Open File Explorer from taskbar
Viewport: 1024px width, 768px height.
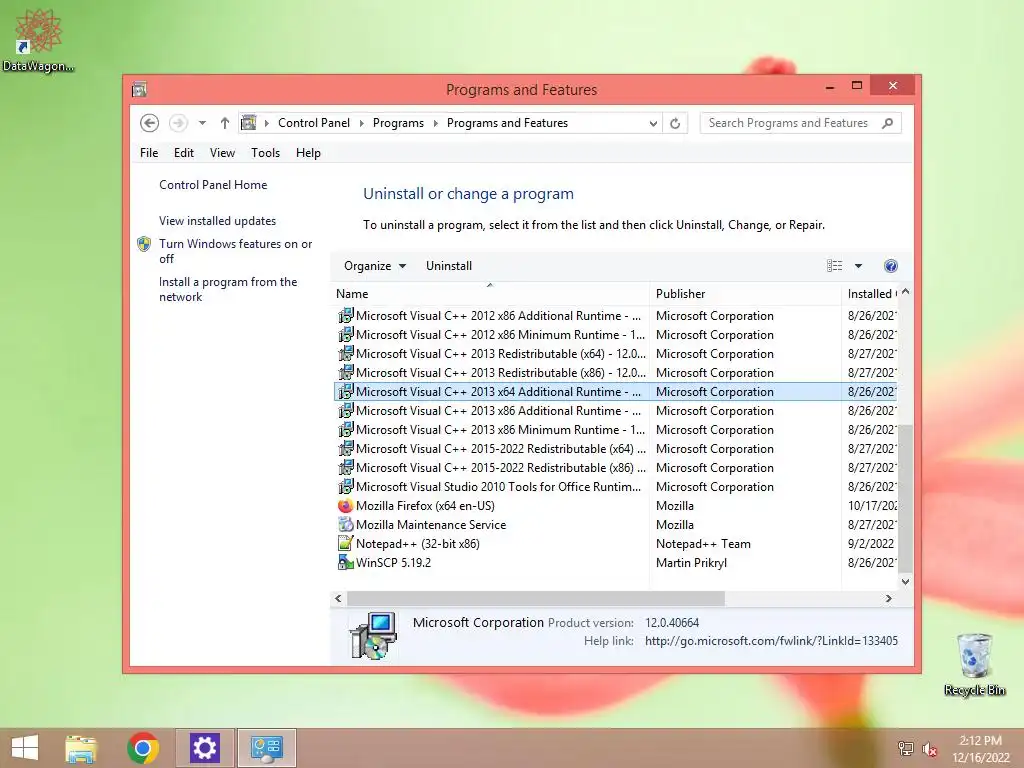coord(81,748)
